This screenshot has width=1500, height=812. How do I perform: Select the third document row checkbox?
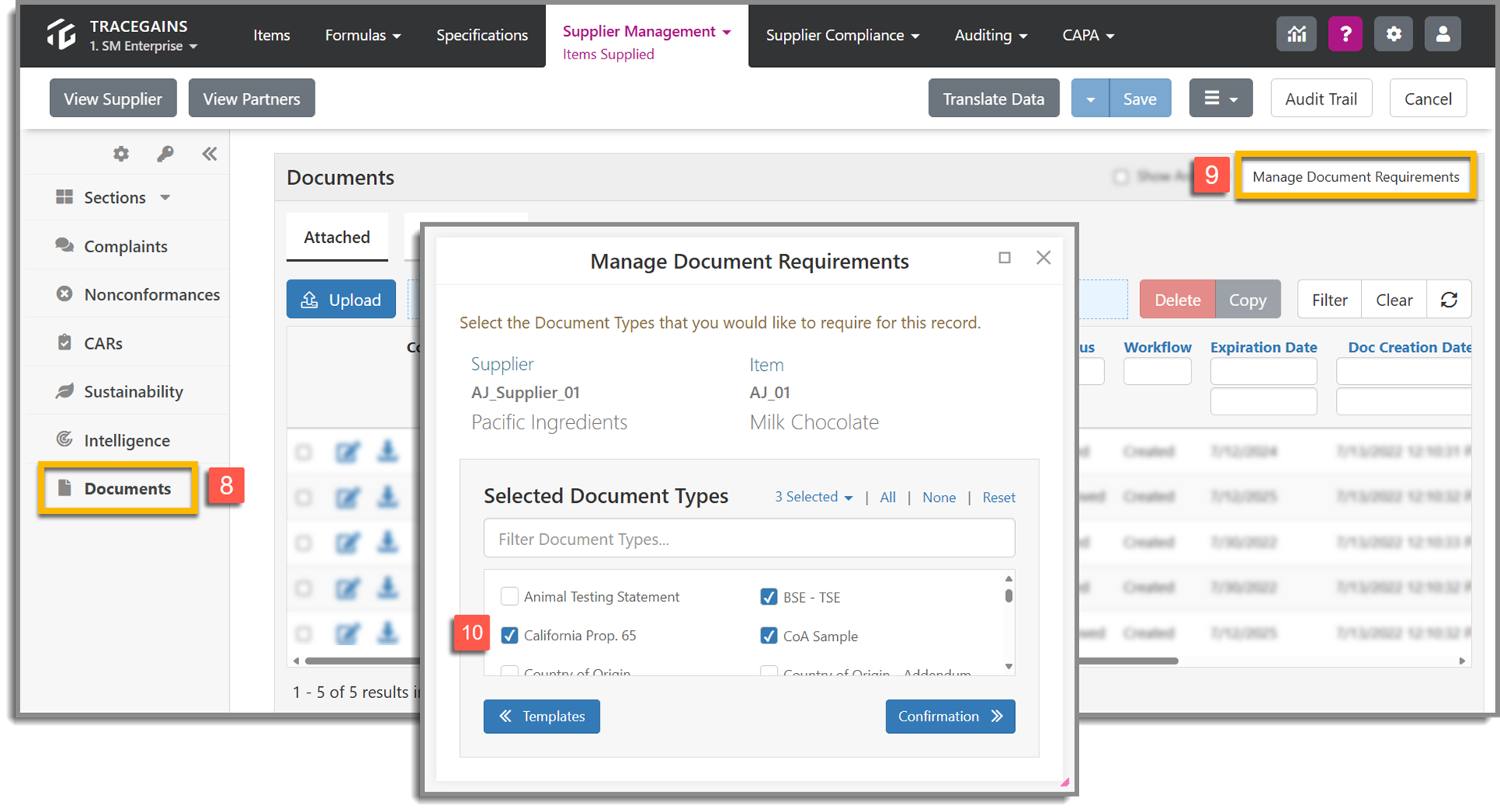pyautogui.click(x=304, y=543)
